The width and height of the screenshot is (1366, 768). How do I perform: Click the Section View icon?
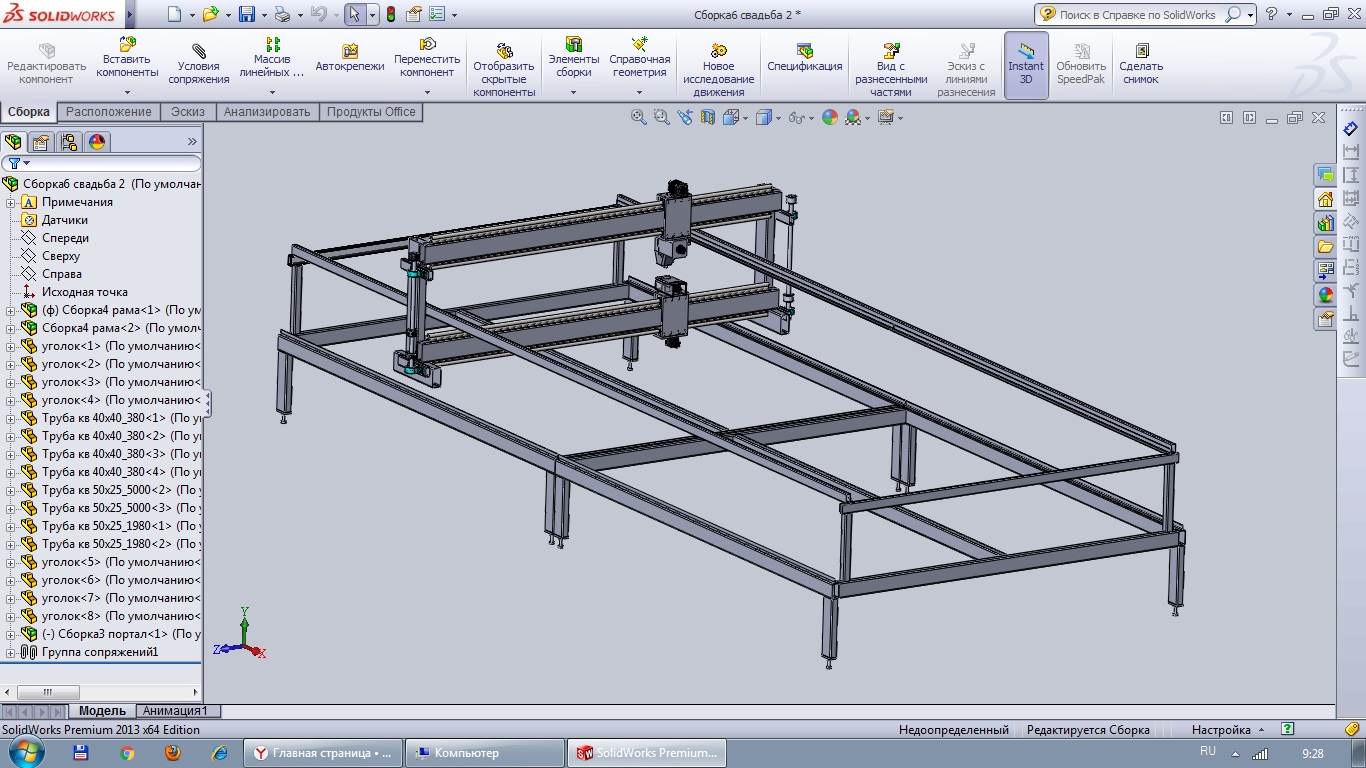pyautogui.click(x=708, y=117)
